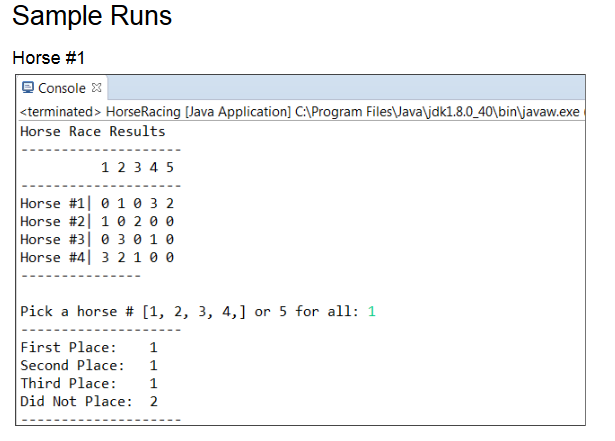The width and height of the screenshot is (615, 441).
Task: Click the Console view icon
Action: pos(28,88)
